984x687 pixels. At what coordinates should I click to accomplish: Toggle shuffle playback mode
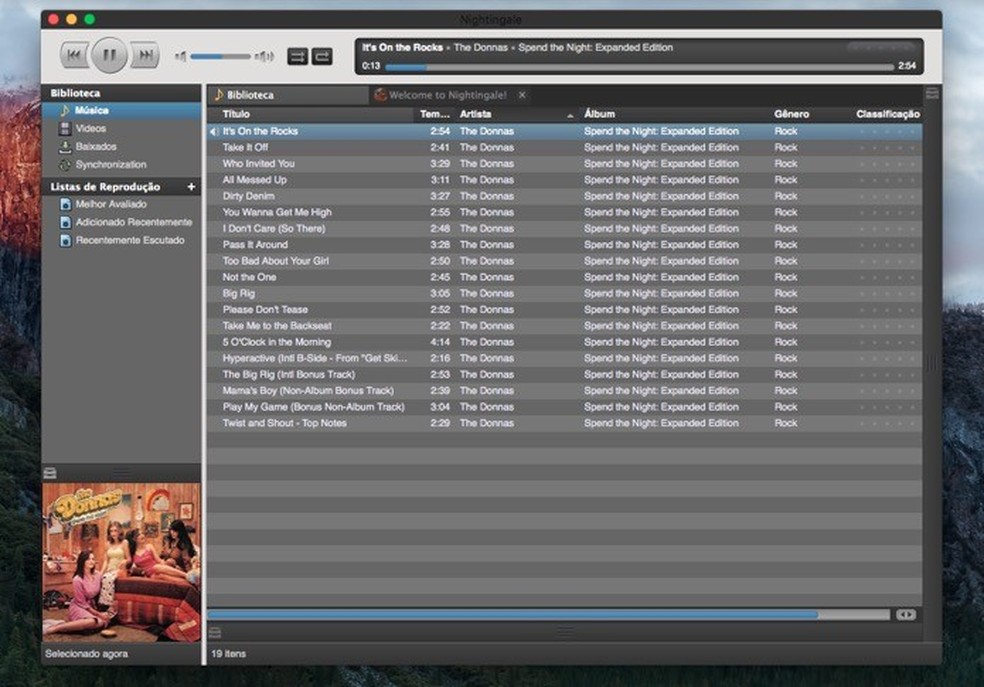coord(297,56)
